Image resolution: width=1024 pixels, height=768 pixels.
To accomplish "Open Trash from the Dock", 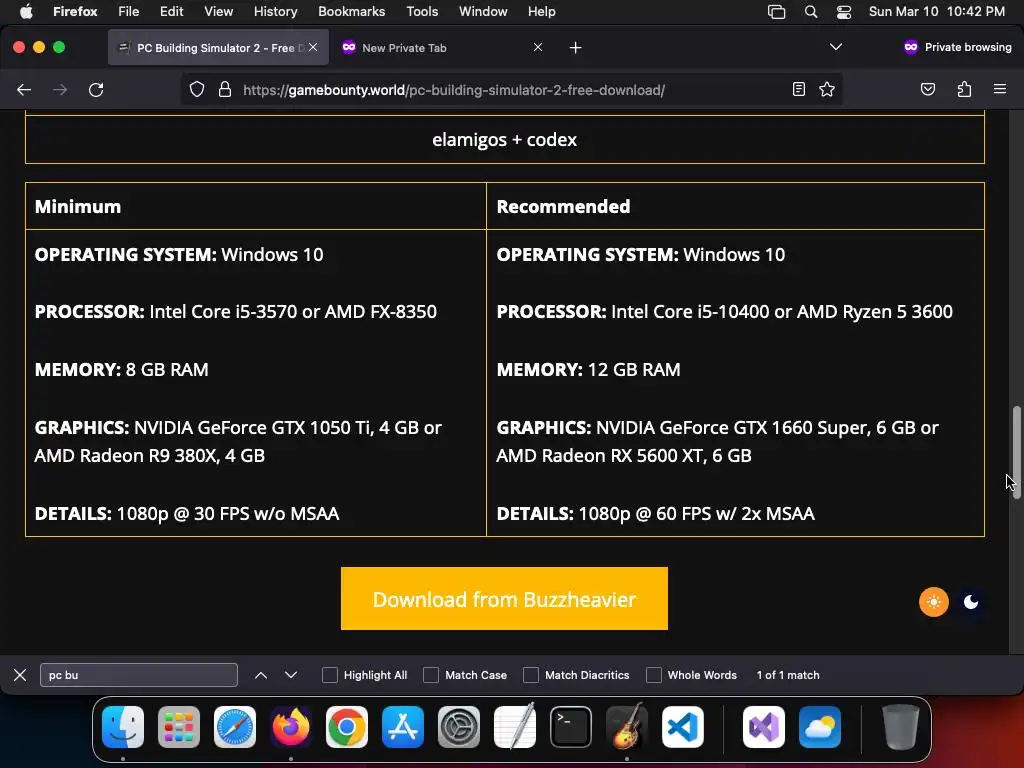I will 901,726.
